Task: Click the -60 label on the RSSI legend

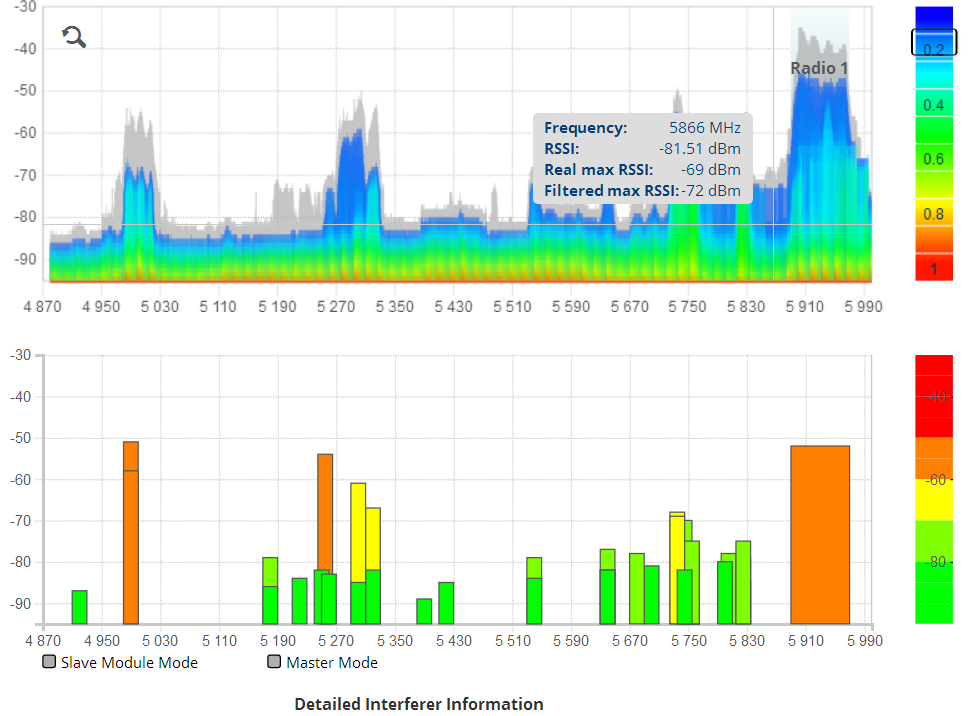Action: pos(936,479)
